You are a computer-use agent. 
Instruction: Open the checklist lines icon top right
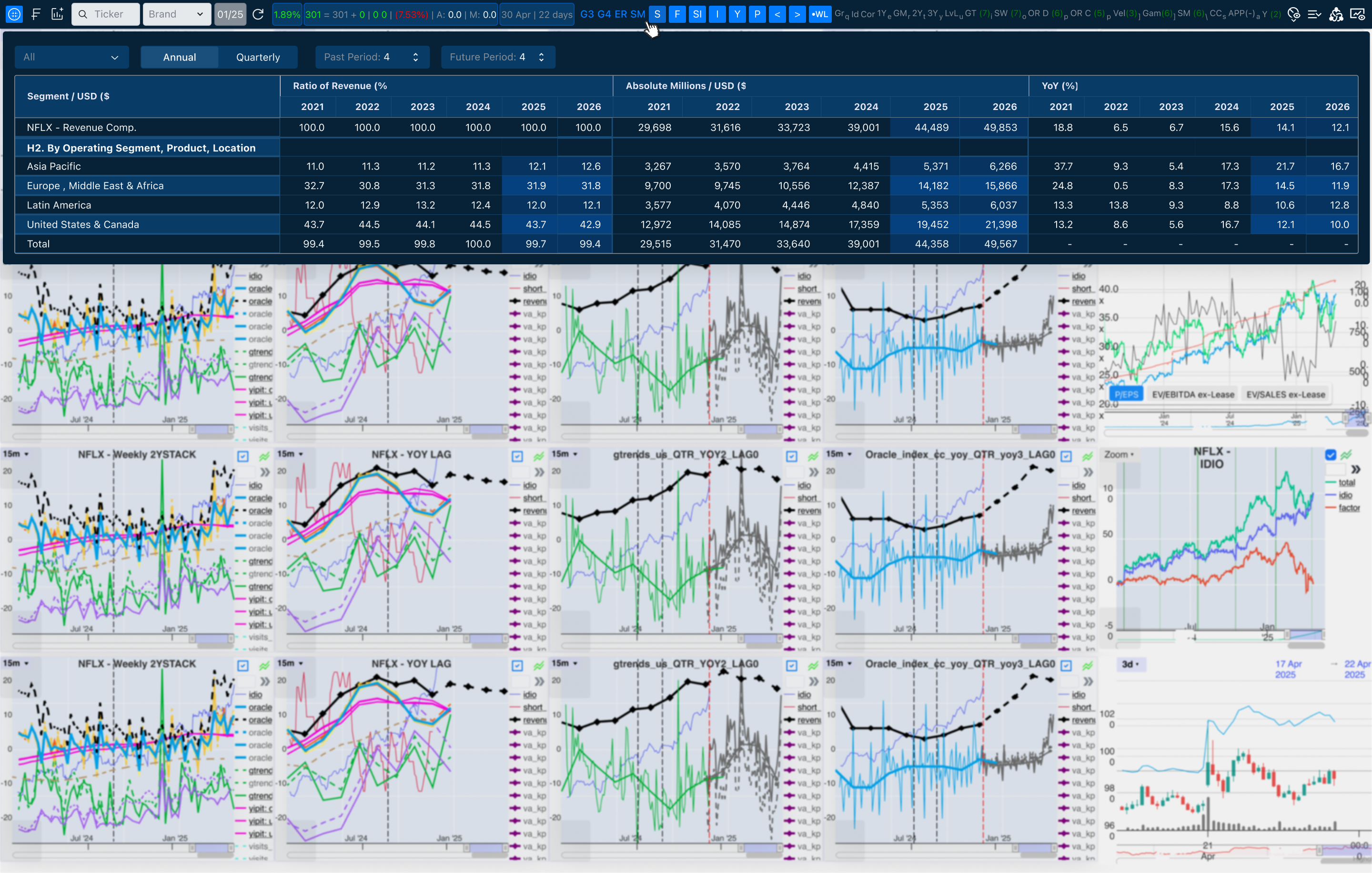click(1314, 14)
